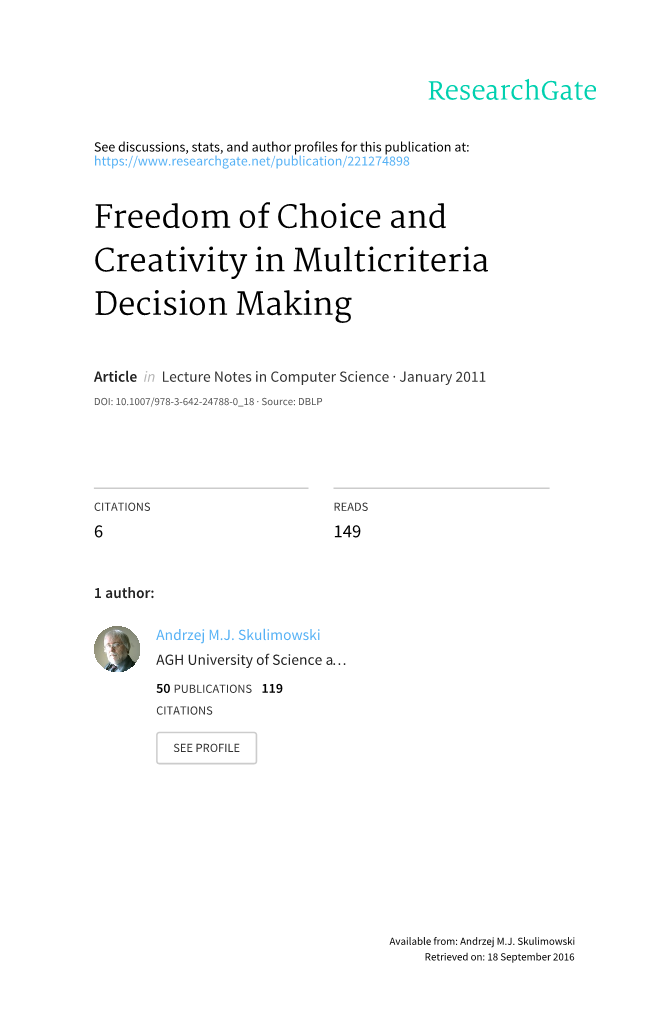Screen dimensions: 667x1026
Task: Click the CITATIONS stat heading
Action: [x=122, y=507]
